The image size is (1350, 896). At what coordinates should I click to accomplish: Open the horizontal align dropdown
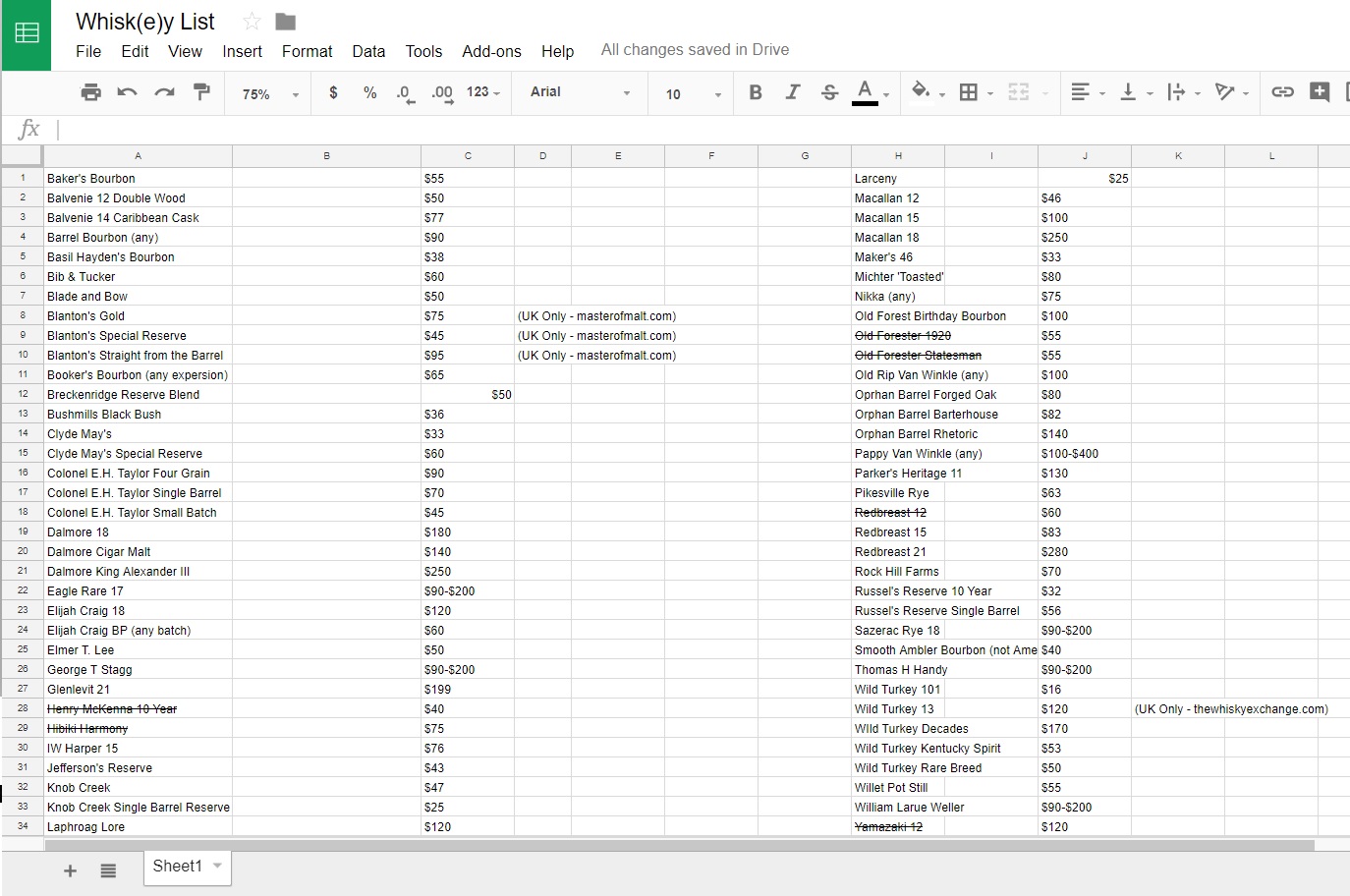(1087, 92)
